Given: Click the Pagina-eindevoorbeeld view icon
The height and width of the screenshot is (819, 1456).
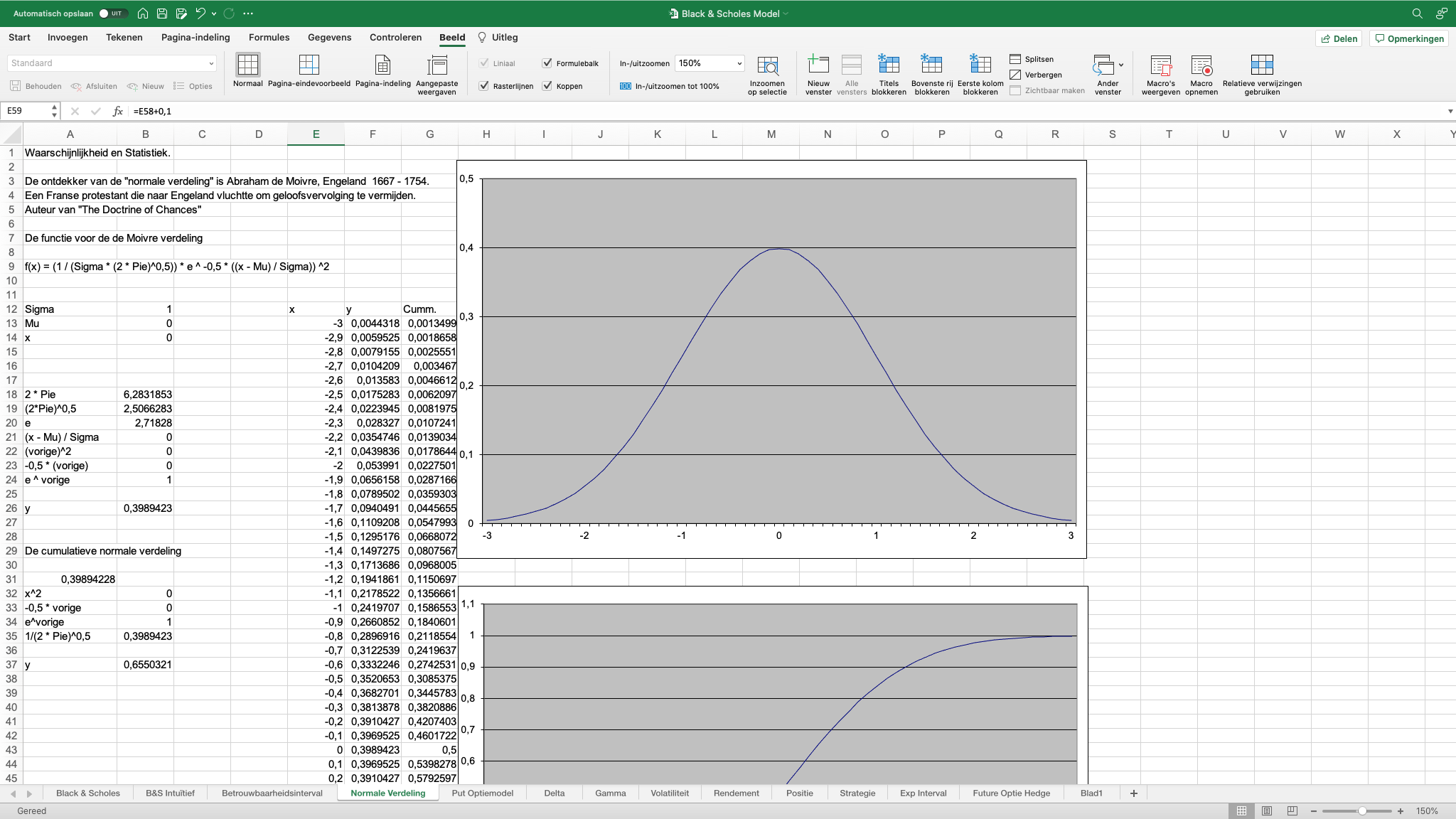Looking at the screenshot, I should (309, 65).
